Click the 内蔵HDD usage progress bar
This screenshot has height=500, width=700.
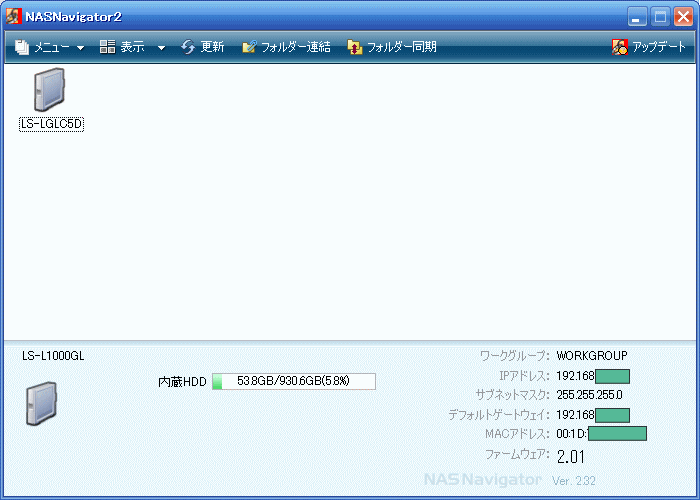pyautogui.click(x=293, y=381)
